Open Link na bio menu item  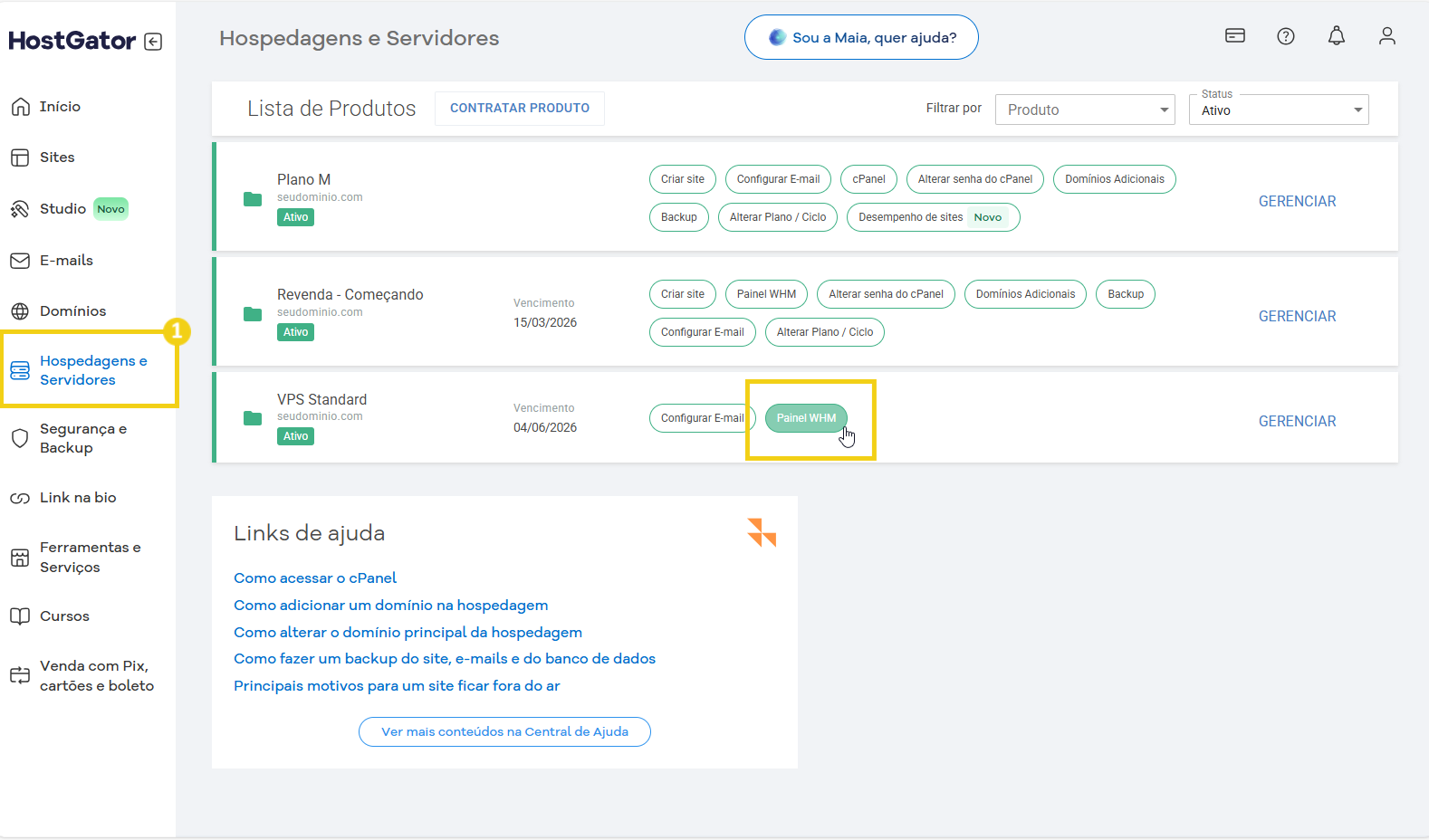pos(78,497)
